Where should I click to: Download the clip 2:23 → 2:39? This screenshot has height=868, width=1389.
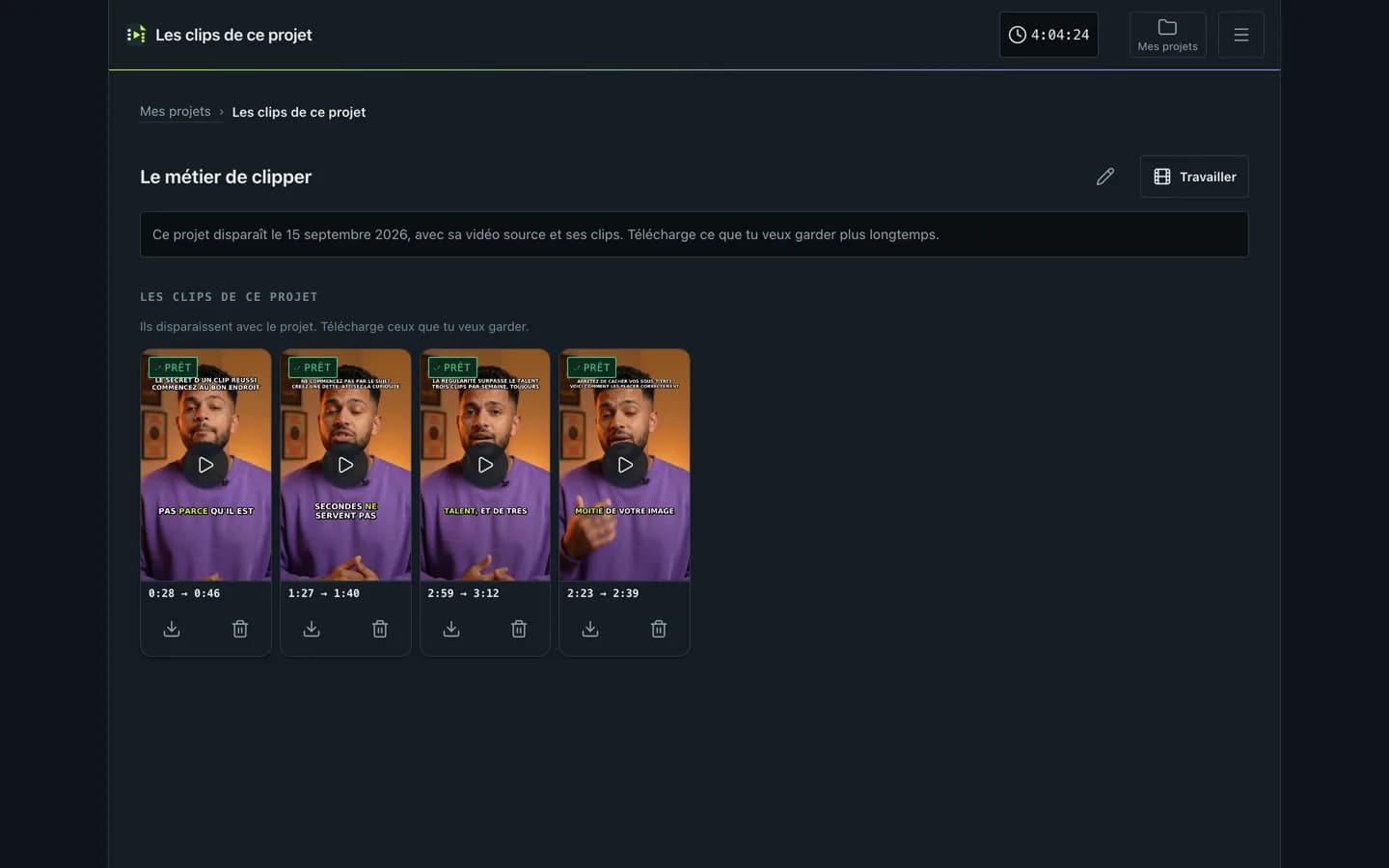590,629
